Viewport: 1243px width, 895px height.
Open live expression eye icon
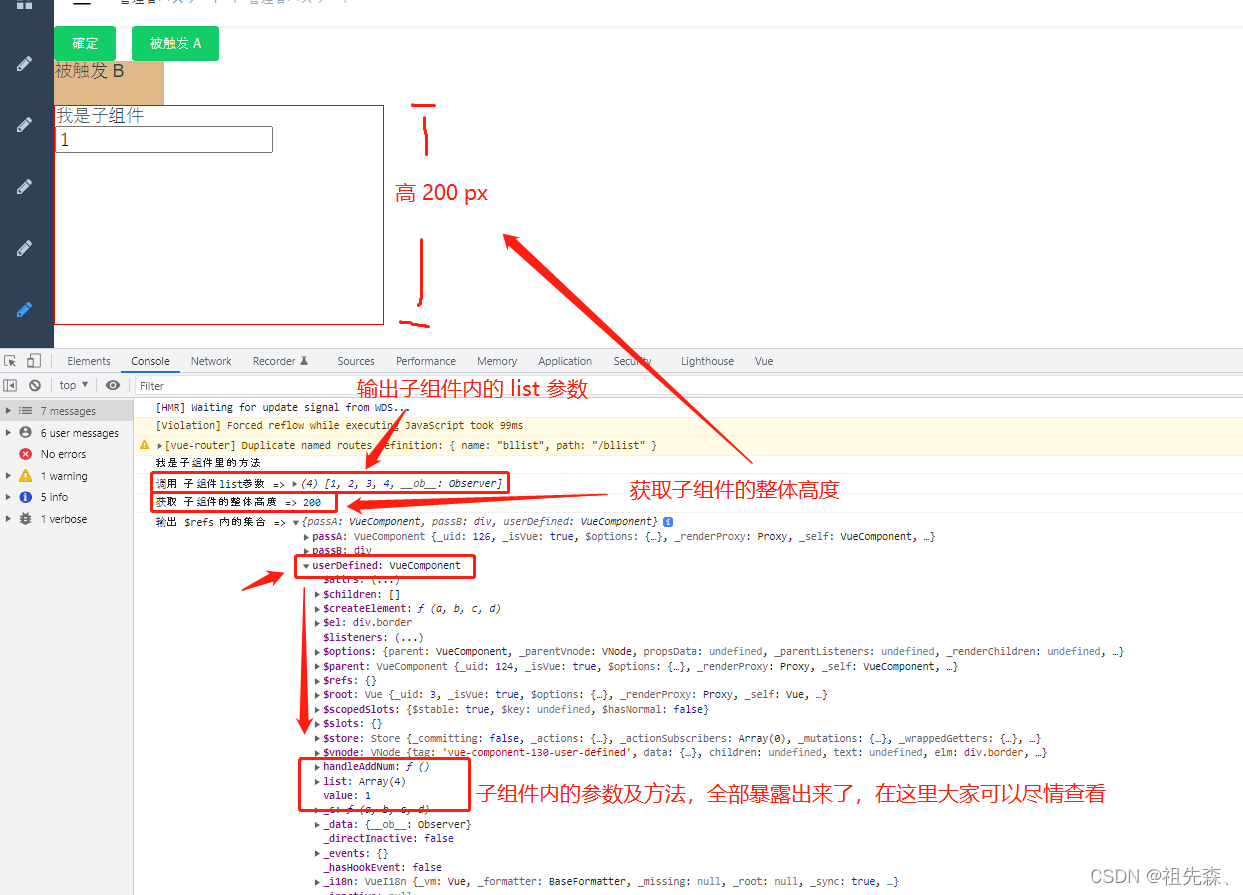click(113, 385)
